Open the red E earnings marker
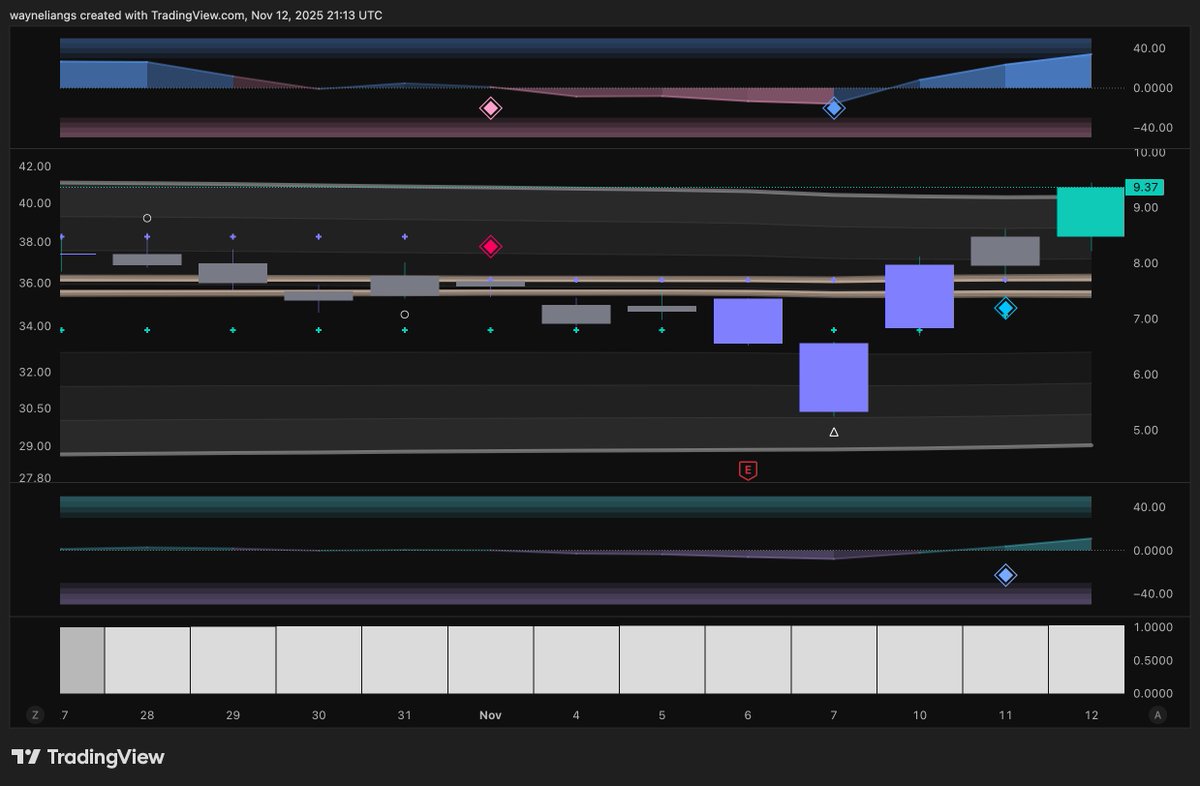 pos(747,470)
